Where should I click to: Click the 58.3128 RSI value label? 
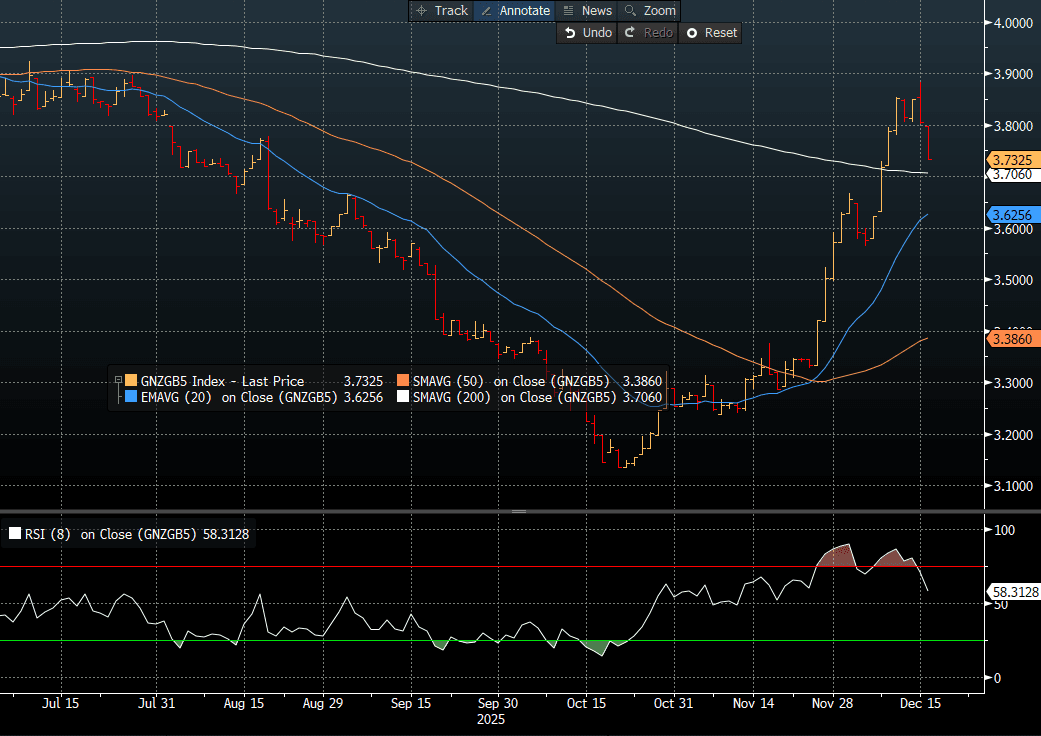pos(1013,593)
